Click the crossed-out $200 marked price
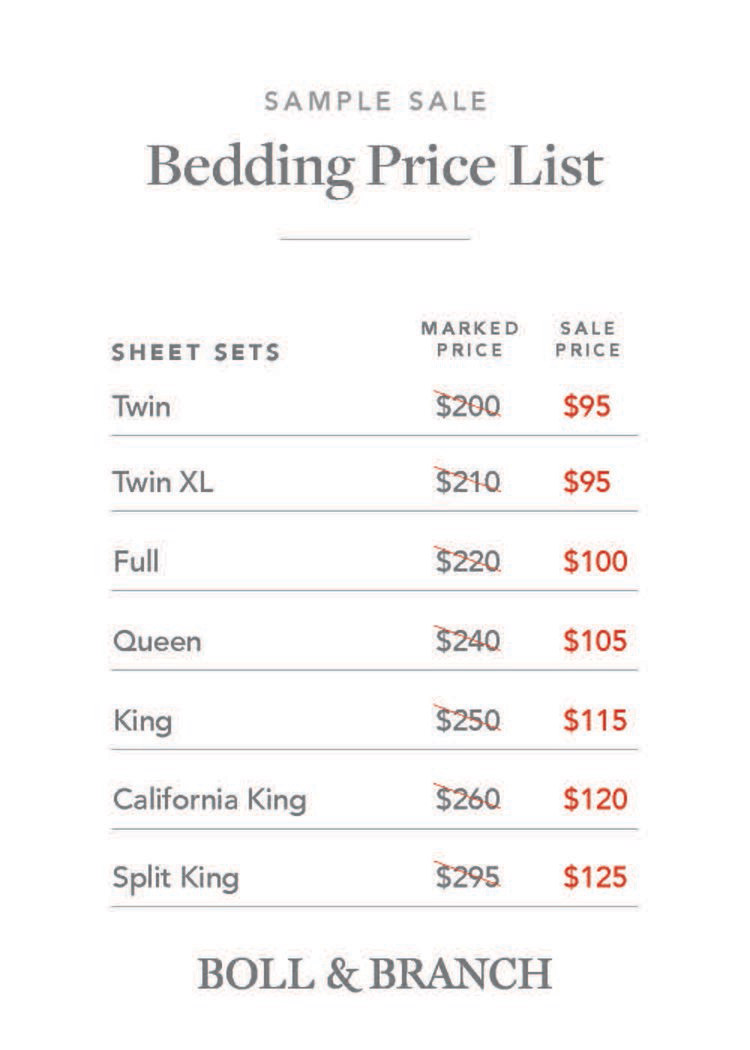750x1050 pixels. 468,406
